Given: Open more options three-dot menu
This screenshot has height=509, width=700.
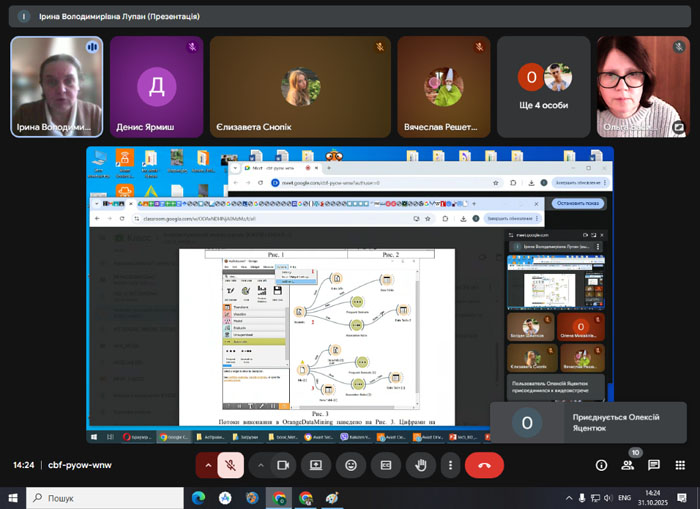Looking at the screenshot, I should tap(451, 465).
